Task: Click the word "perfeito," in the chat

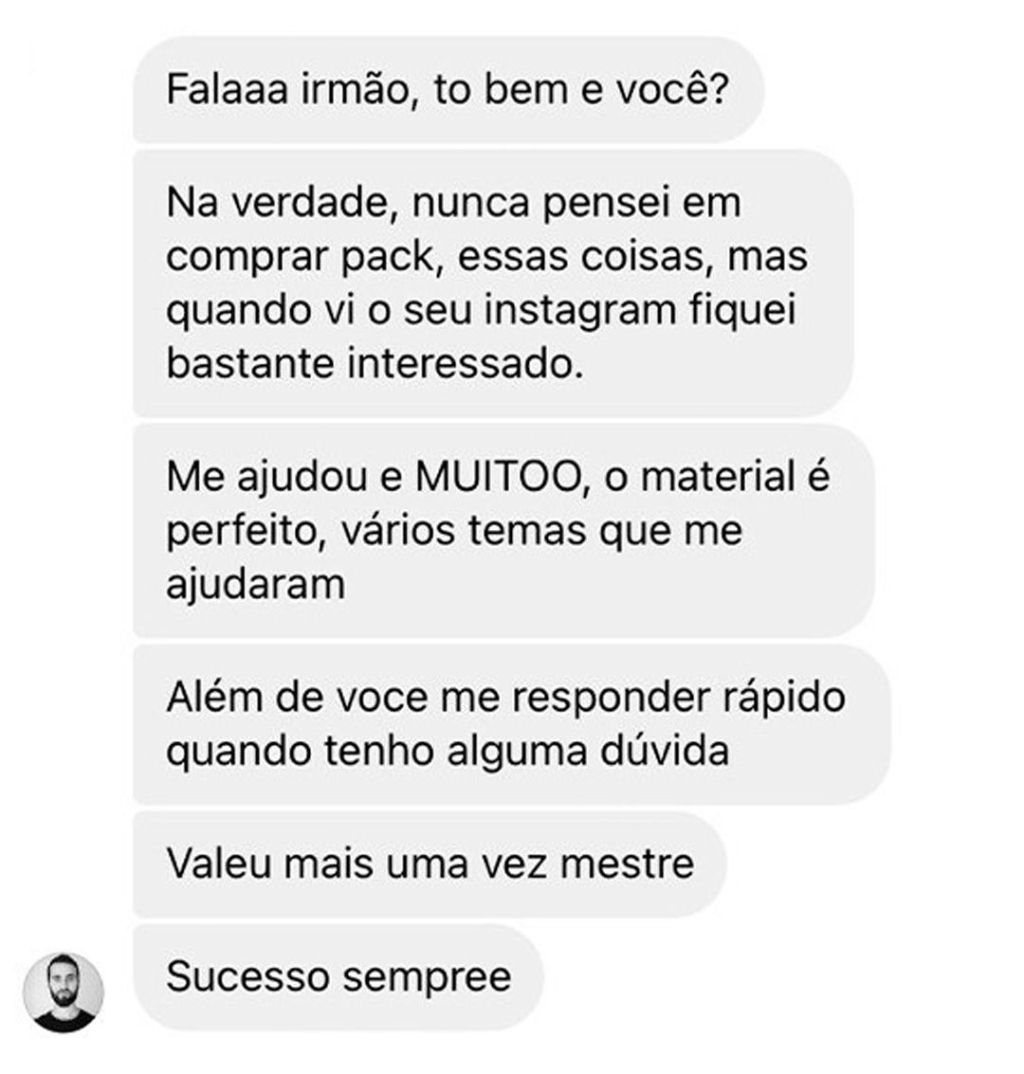Action: pyautogui.click(x=247, y=532)
